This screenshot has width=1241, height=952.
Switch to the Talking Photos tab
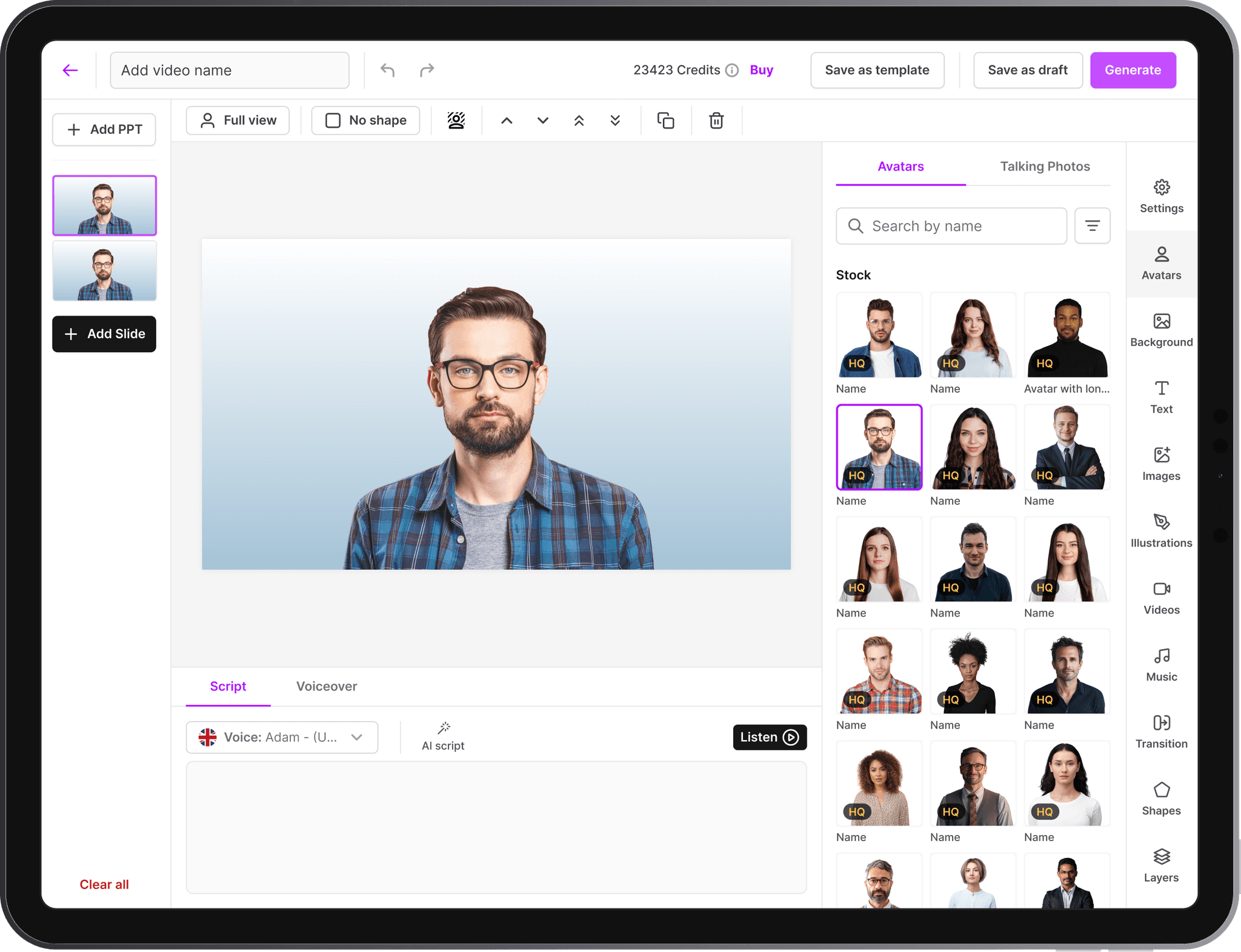pos(1044,167)
